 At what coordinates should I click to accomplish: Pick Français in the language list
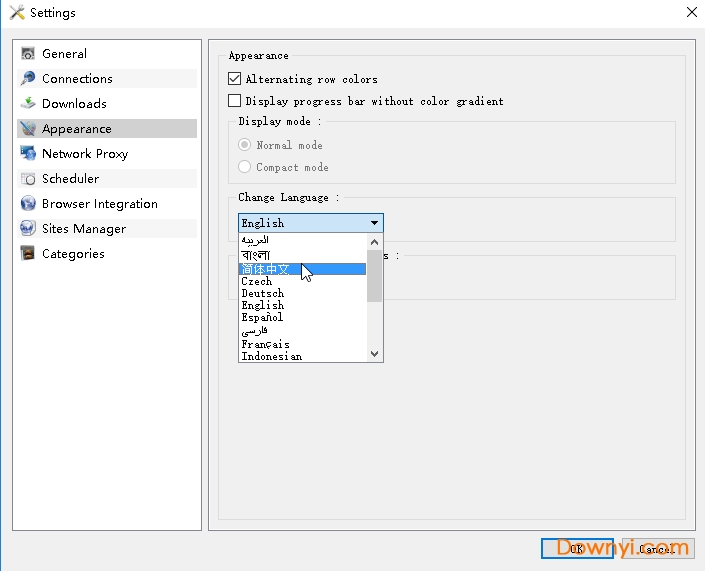(265, 344)
